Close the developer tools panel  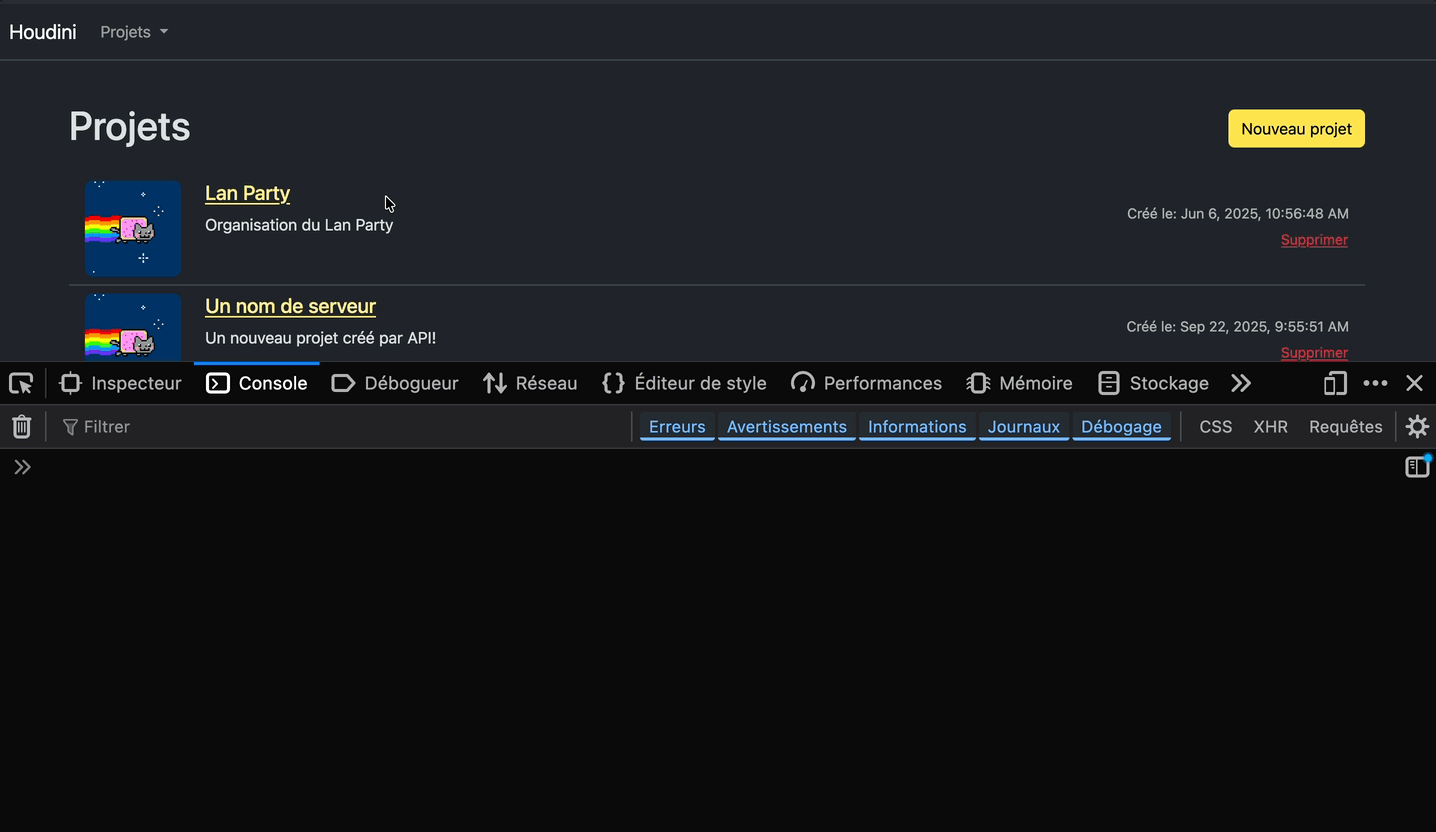[1414, 383]
